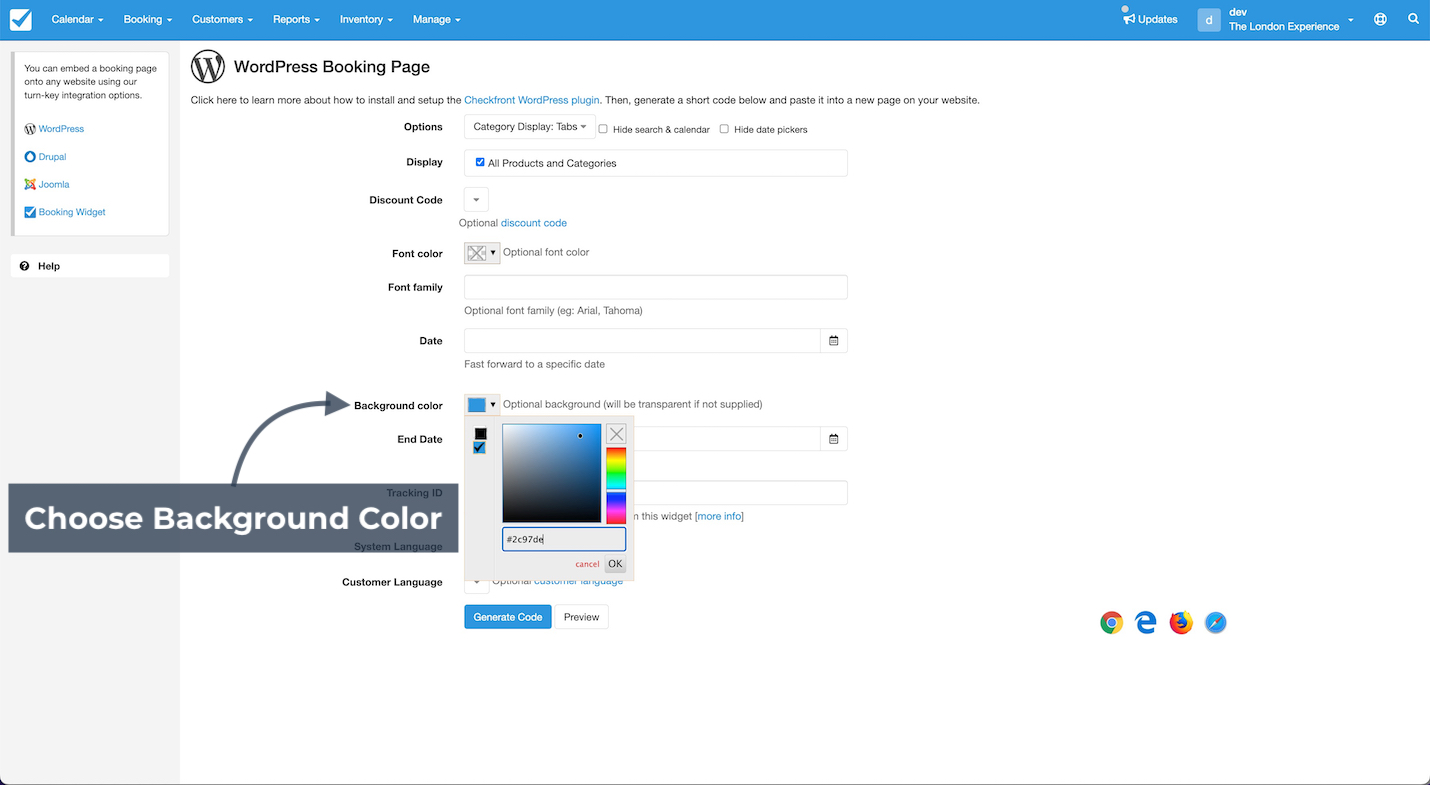The width and height of the screenshot is (1430, 785).
Task: Open Category Display: Tabs dropdown
Action: (x=530, y=127)
